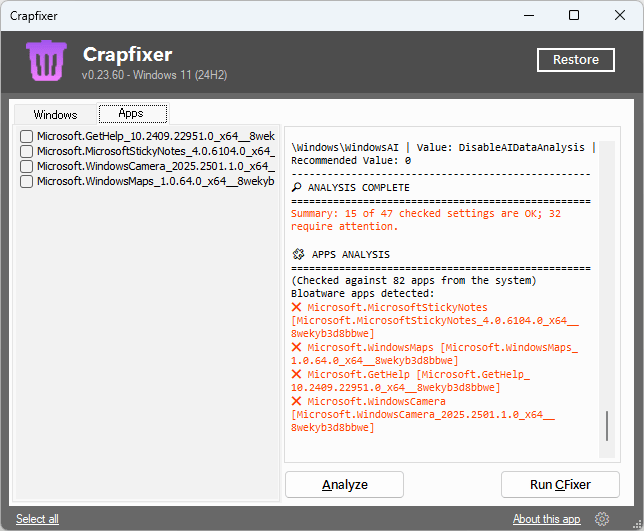Screen dimensions: 644x531
Task: Check the Microsoft.WindowsMaps checkbox
Action: click(26, 181)
